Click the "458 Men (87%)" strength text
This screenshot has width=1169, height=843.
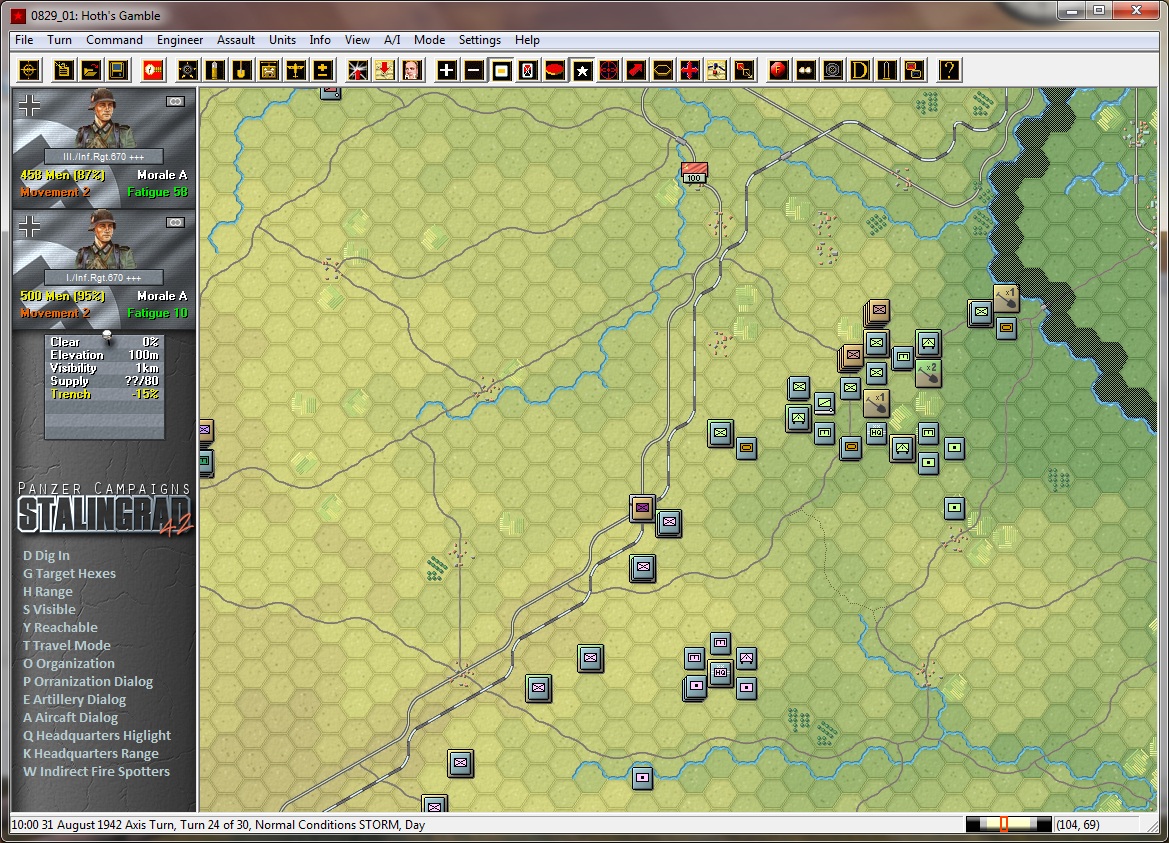point(63,175)
